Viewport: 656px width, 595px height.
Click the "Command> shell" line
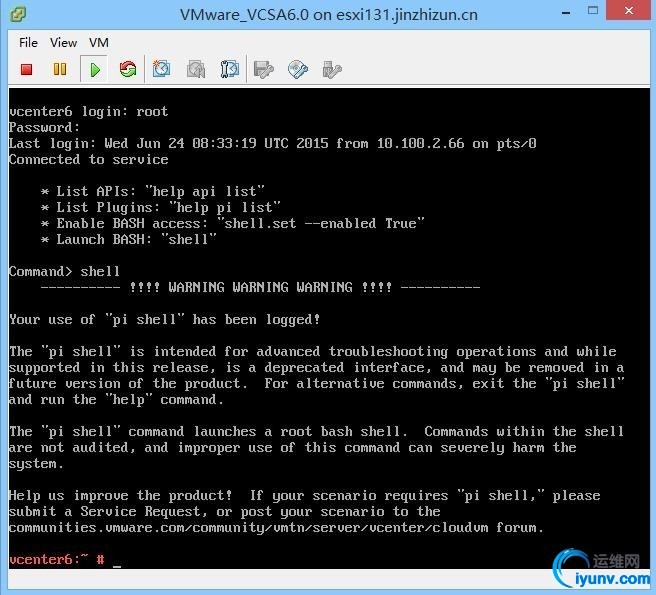pyautogui.click(x=64, y=272)
